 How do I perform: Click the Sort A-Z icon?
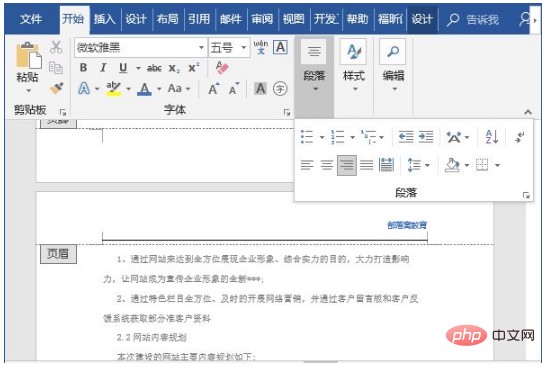492,137
